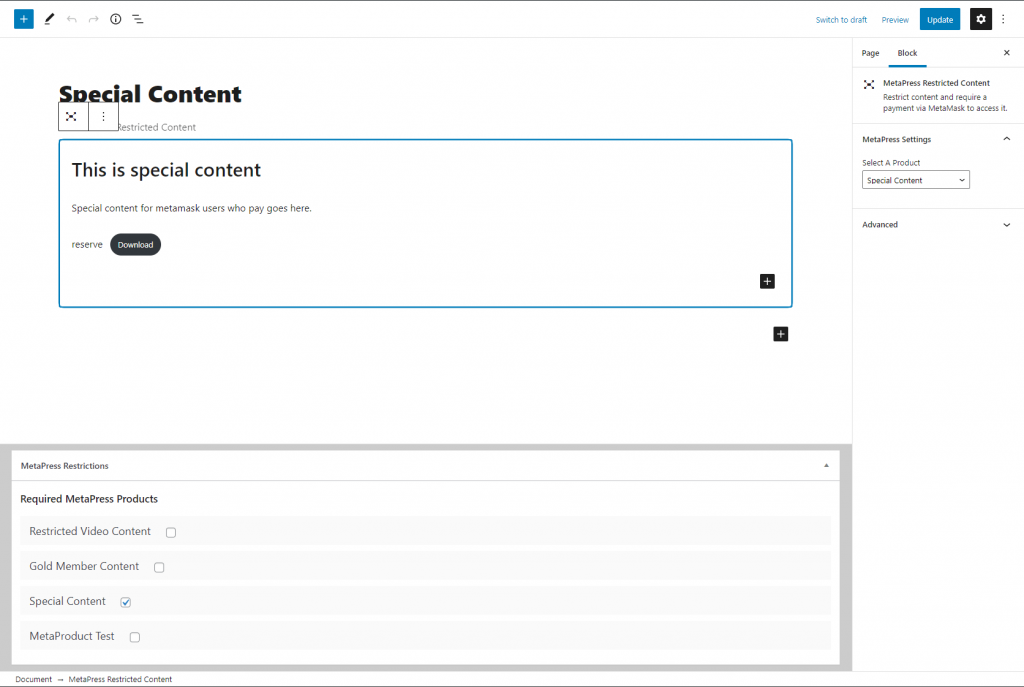Click the Update button
Viewport: 1024px width, 687px height.
click(x=939, y=18)
